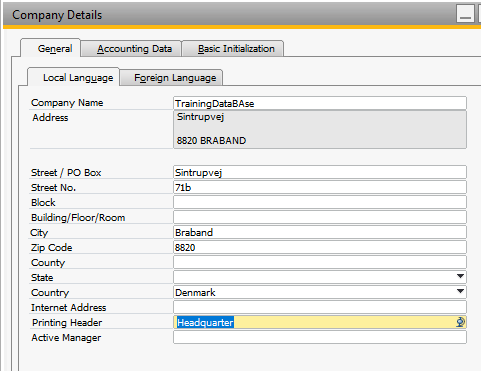This screenshot has height=371, width=481.
Task: Click the Internet Address input field
Action: pos(320,307)
